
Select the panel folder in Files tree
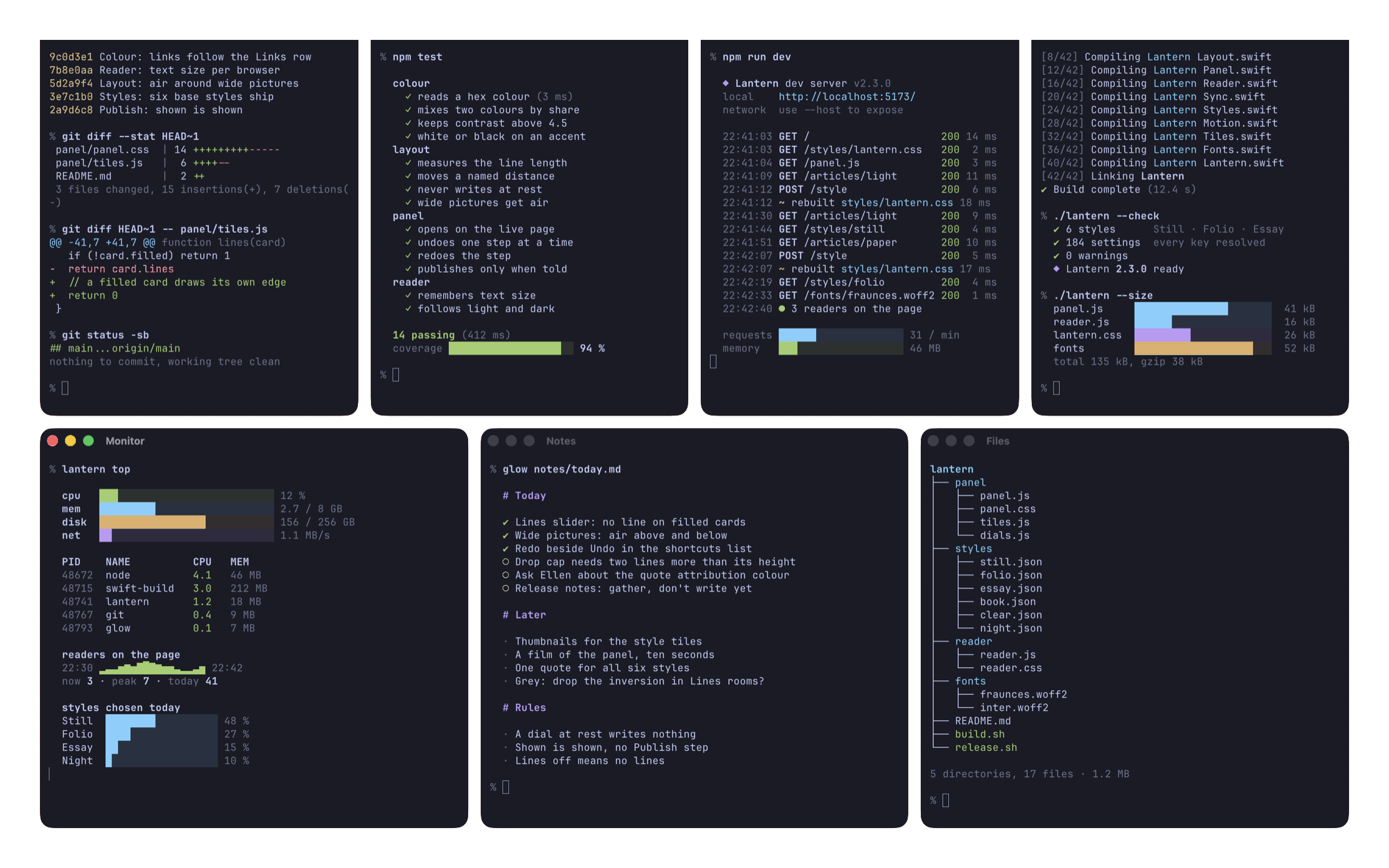(970, 482)
